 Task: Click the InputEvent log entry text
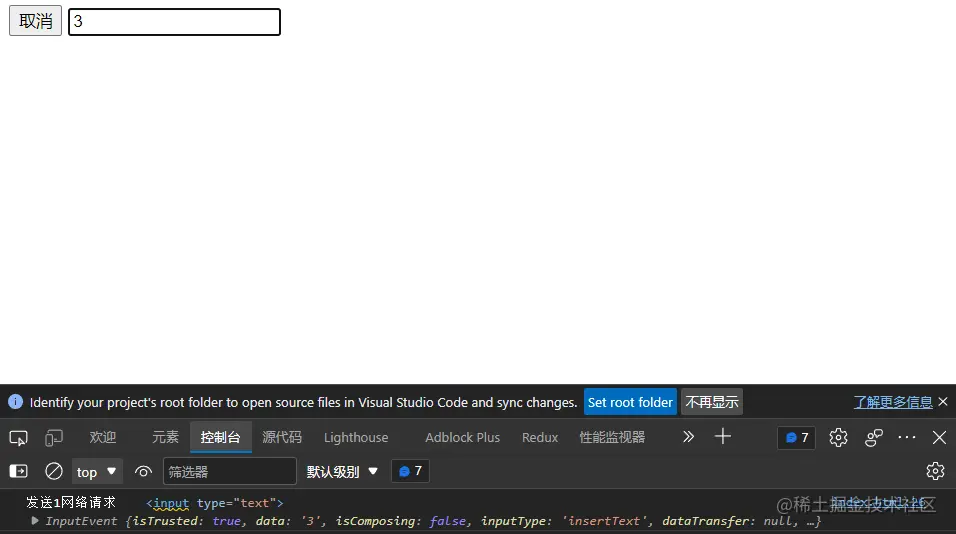pos(433,521)
